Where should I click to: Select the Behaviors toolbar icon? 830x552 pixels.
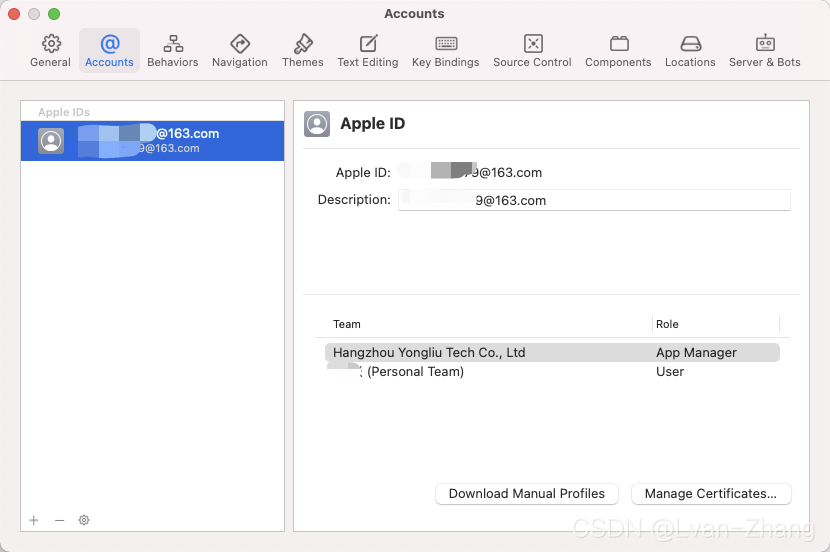pyautogui.click(x=173, y=51)
